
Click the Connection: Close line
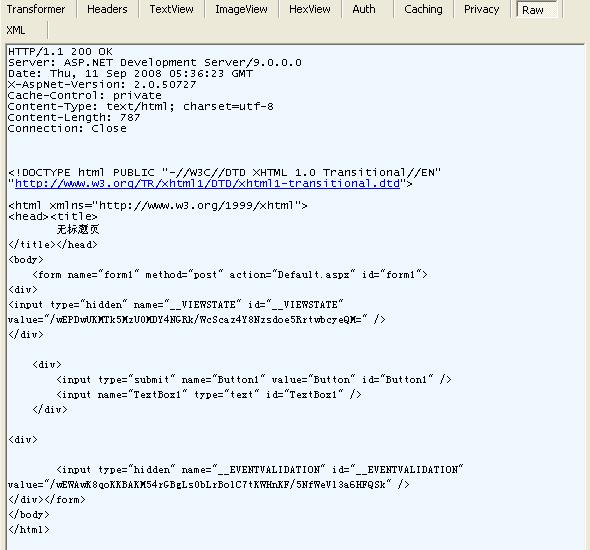pyautogui.click(x=67, y=128)
